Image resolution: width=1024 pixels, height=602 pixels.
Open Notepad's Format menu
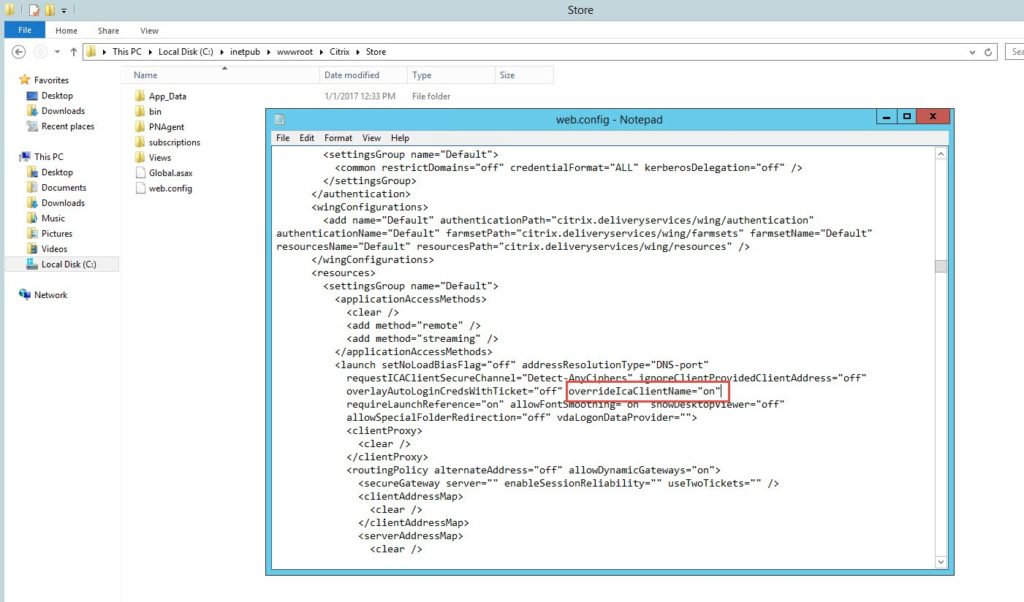(x=338, y=138)
